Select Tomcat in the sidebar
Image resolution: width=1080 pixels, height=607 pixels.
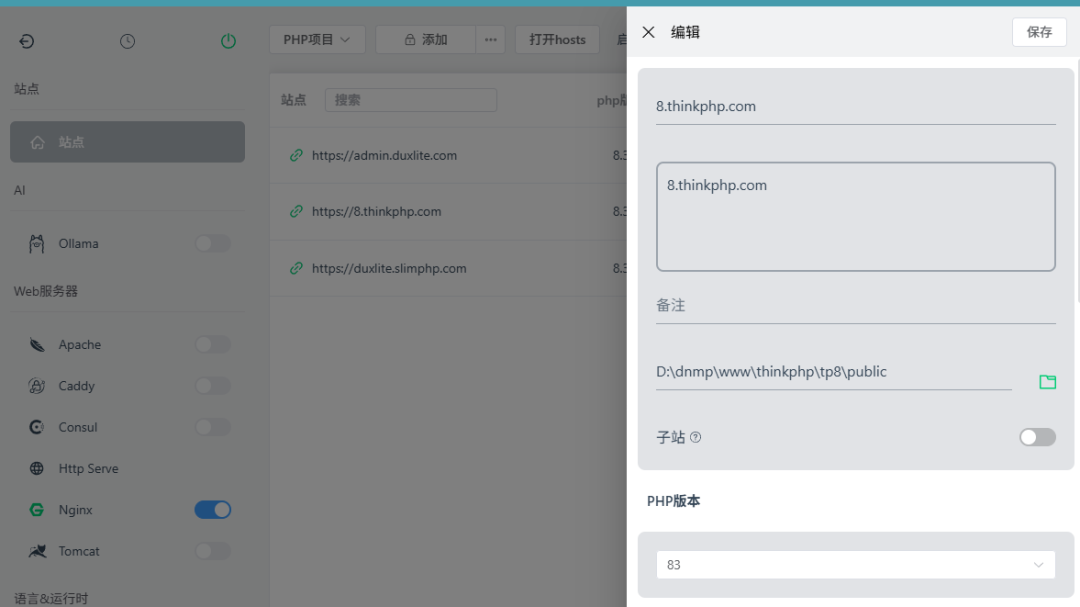pyautogui.click(x=79, y=551)
